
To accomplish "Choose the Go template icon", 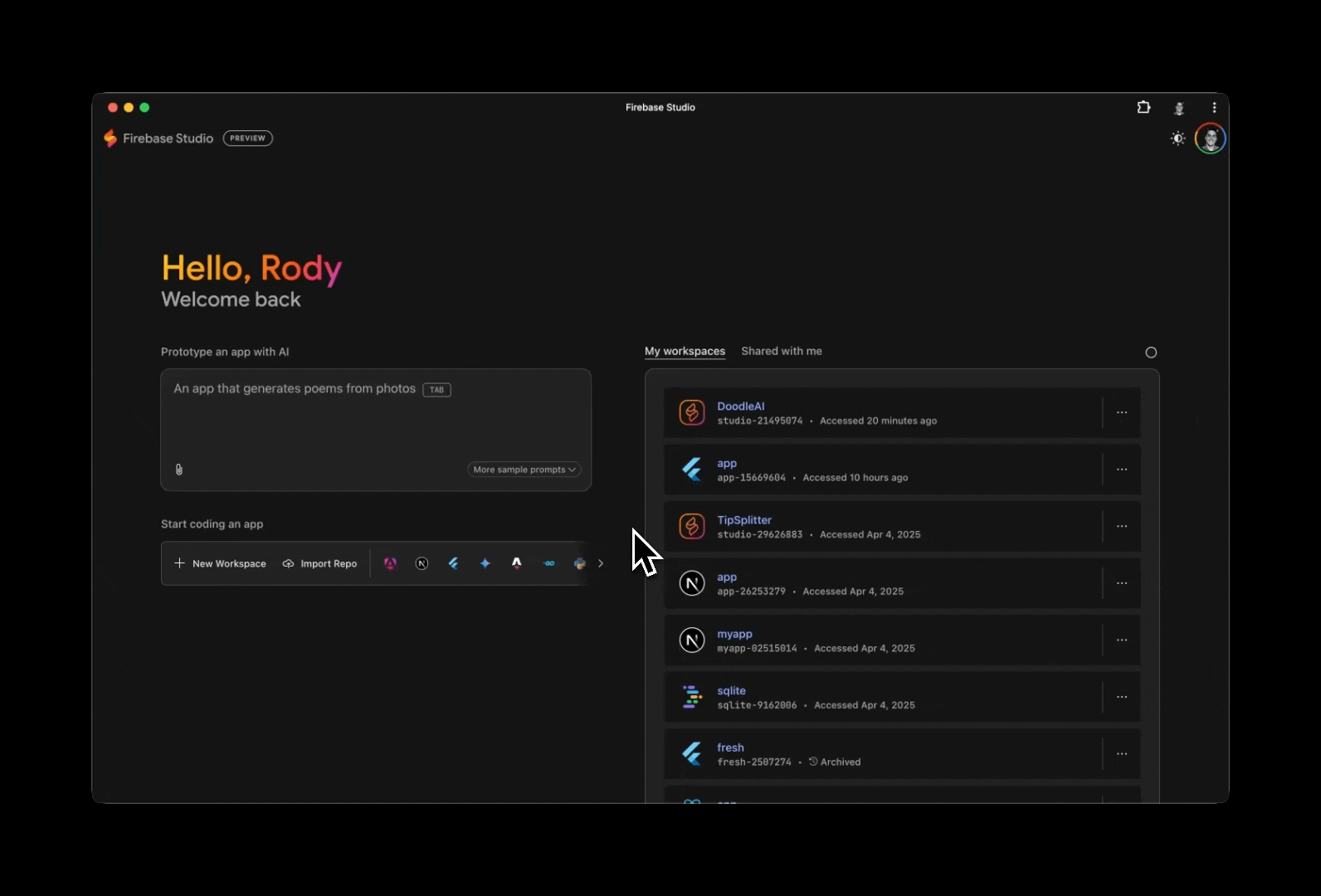I will coord(548,563).
